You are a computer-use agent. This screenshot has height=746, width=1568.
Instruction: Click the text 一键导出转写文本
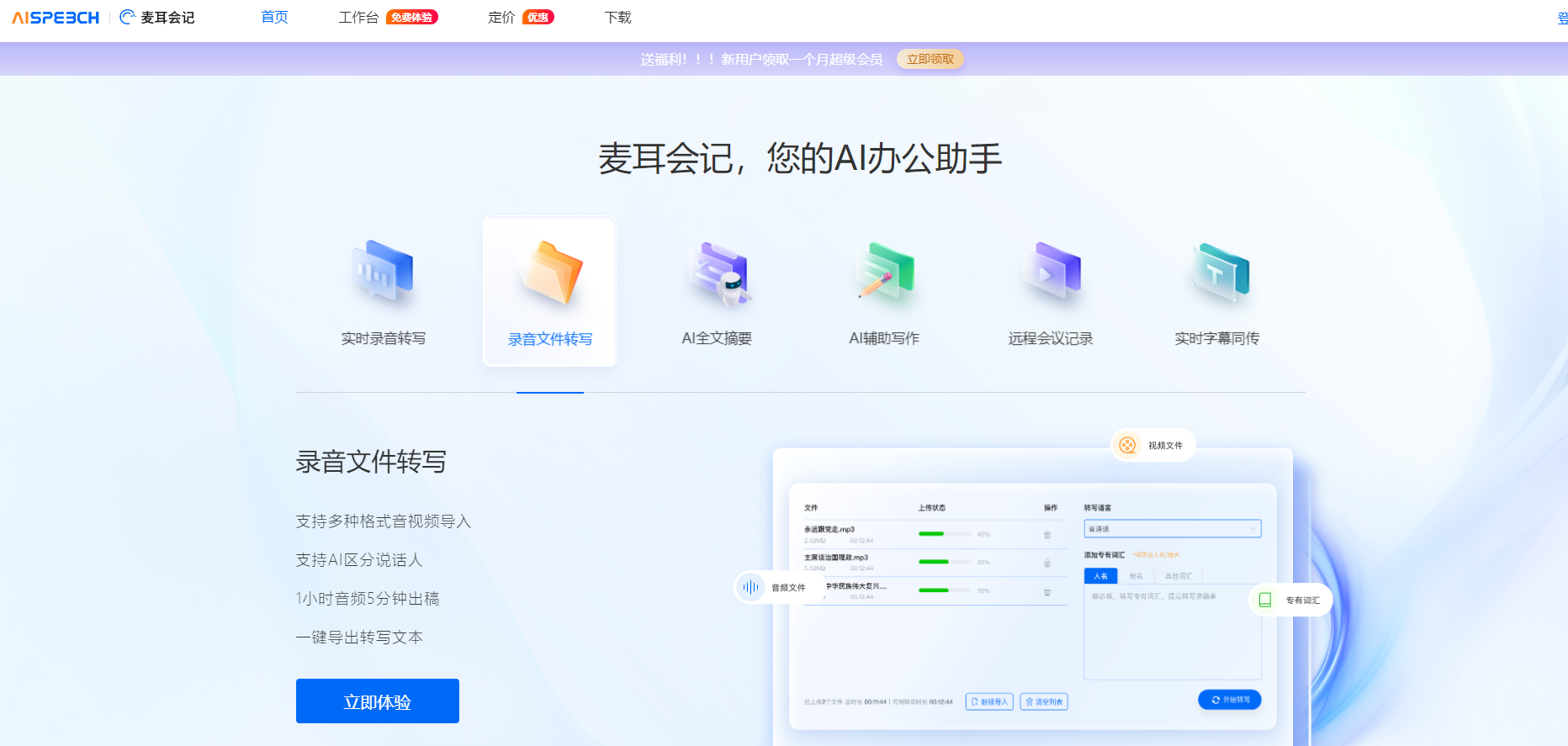(359, 638)
